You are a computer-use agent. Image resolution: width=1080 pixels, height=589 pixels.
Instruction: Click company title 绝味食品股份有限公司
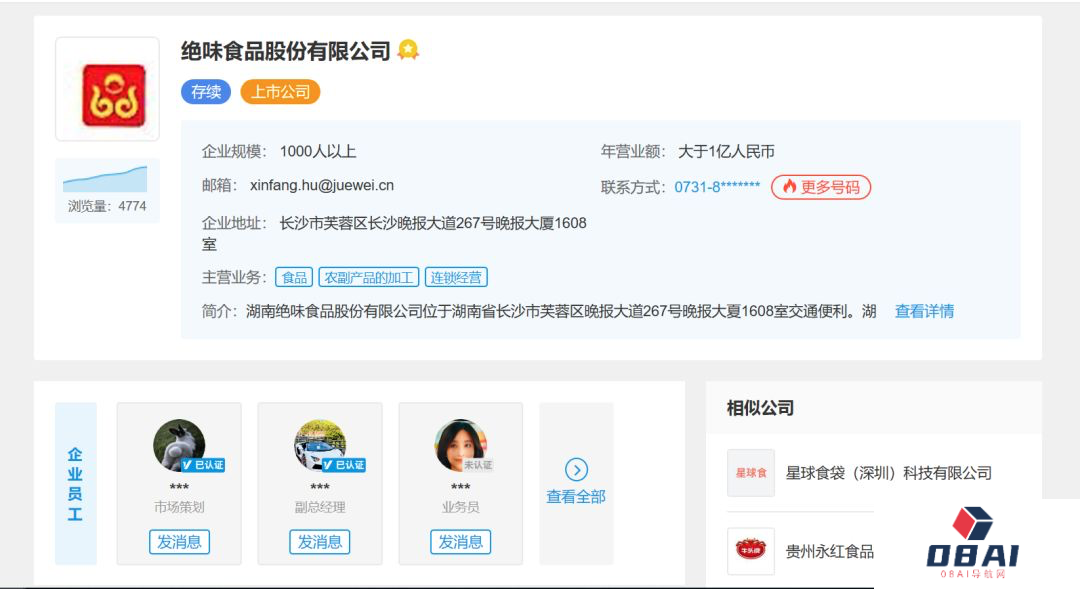[x=286, y=51]
